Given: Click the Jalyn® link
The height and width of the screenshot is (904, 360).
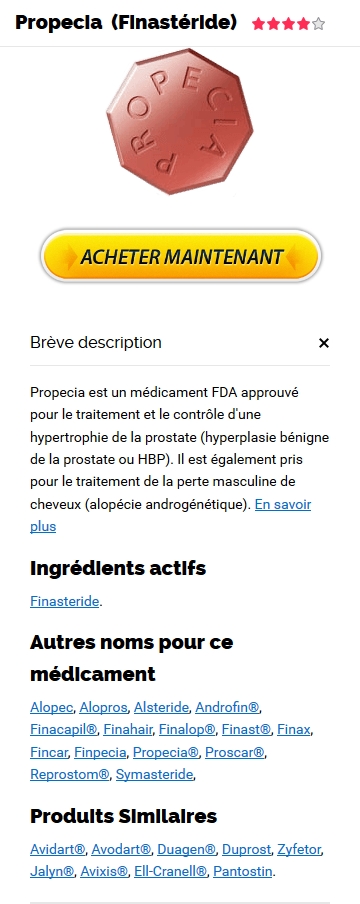Looking at the screenshot, I should coord(52,871).
